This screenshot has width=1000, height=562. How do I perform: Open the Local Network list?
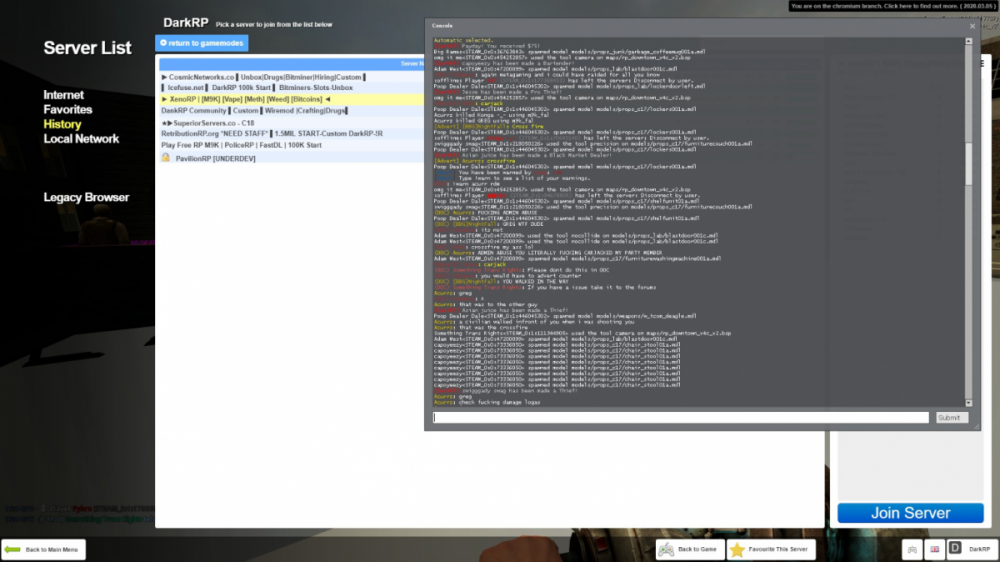tap(81, 139)
